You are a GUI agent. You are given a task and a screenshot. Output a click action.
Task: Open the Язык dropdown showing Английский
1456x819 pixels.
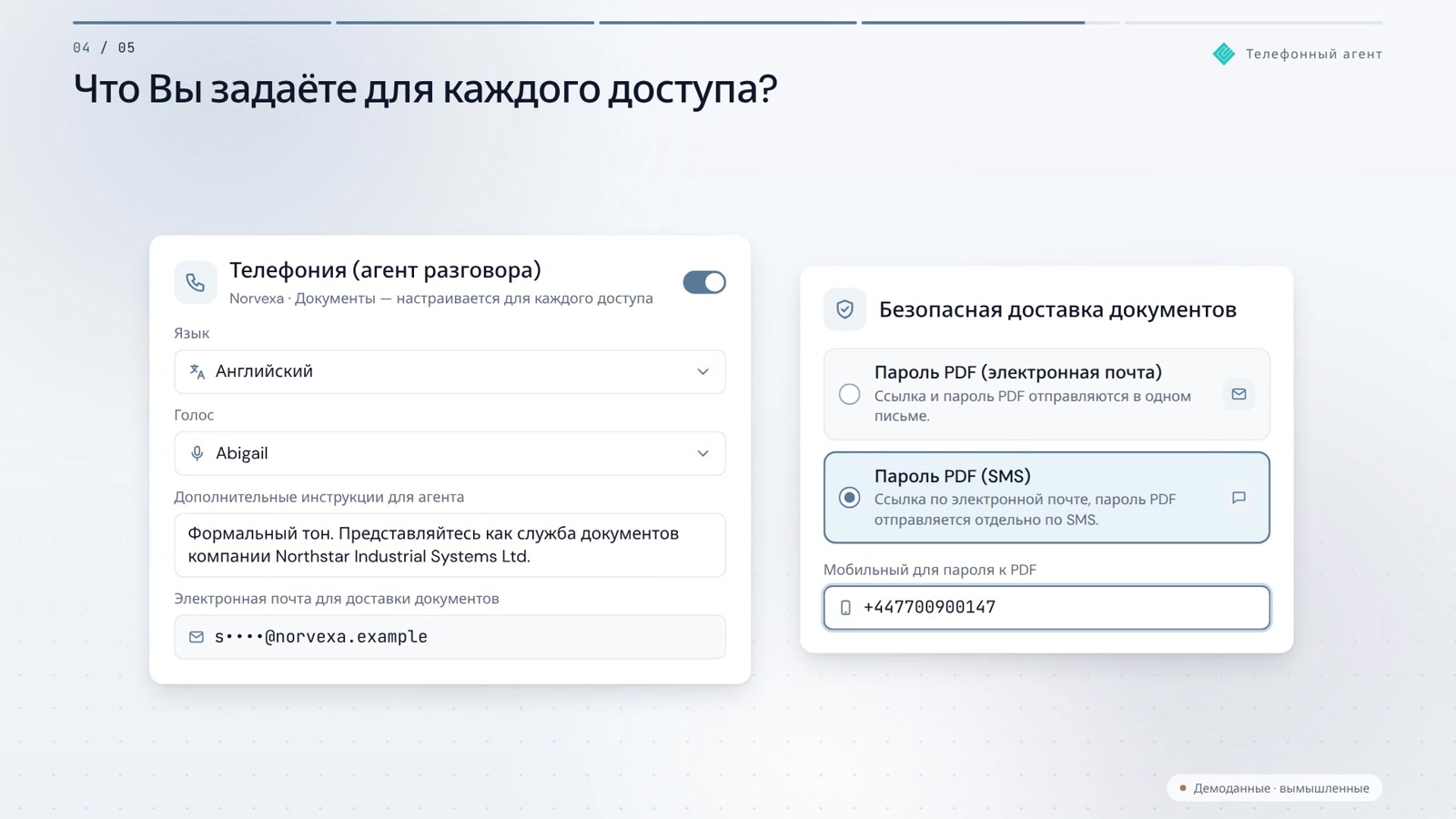(450, 371)
